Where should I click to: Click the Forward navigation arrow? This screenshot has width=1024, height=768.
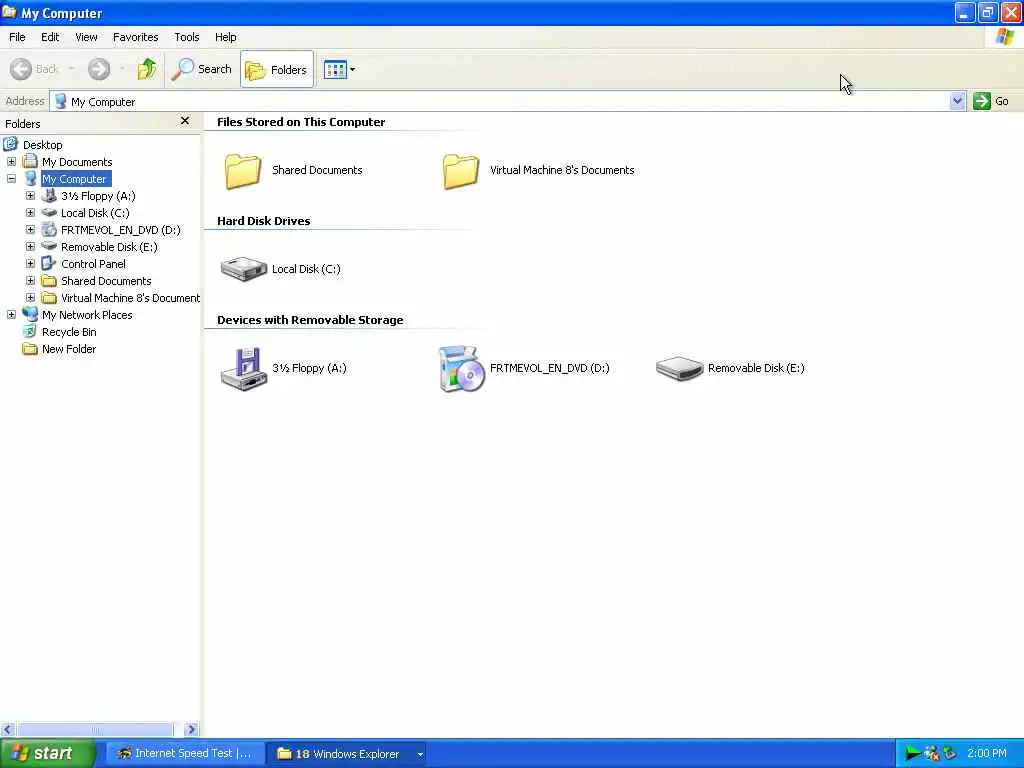coord(99,69)
